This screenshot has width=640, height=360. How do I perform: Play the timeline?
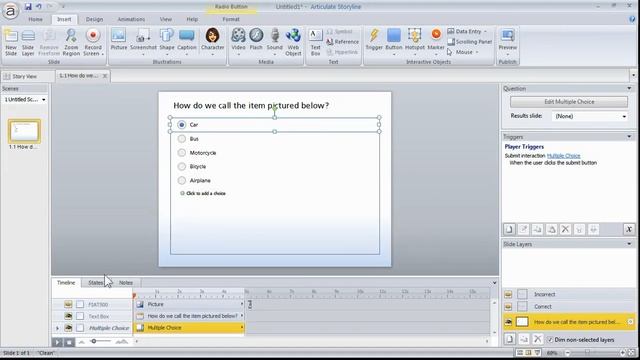[x=57, y=342]
